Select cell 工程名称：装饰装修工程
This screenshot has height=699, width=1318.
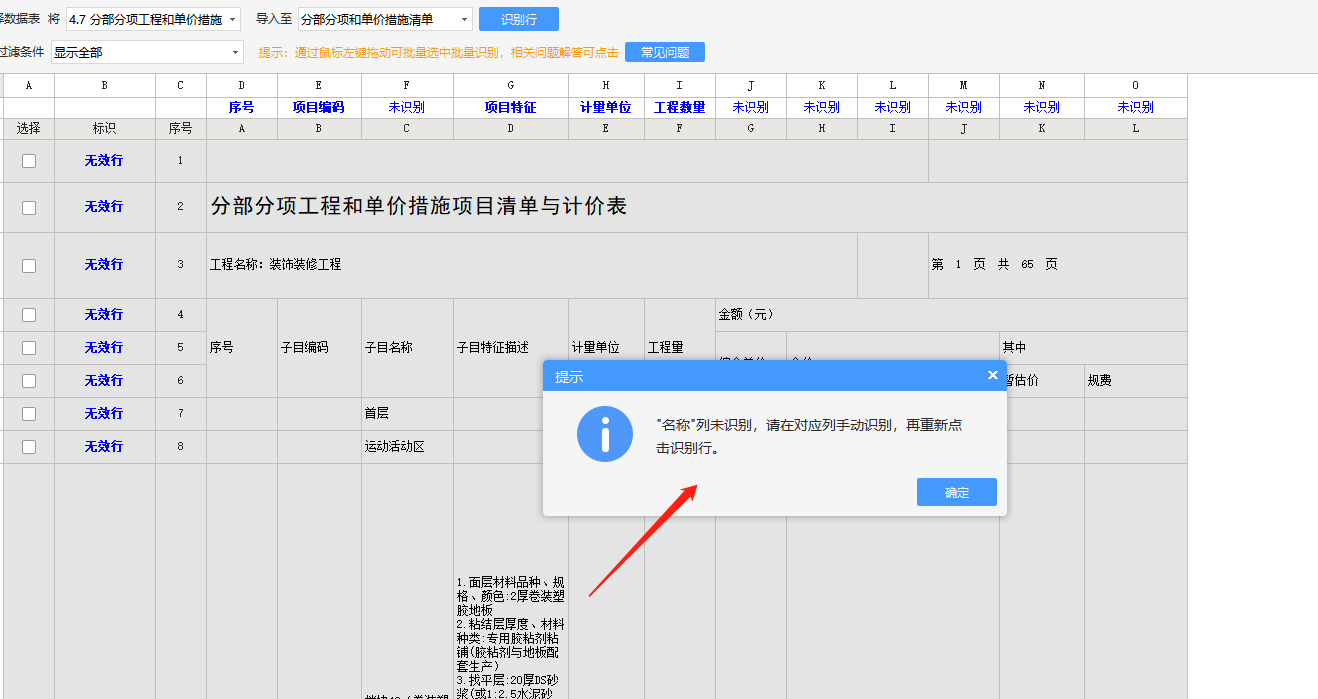532,265
